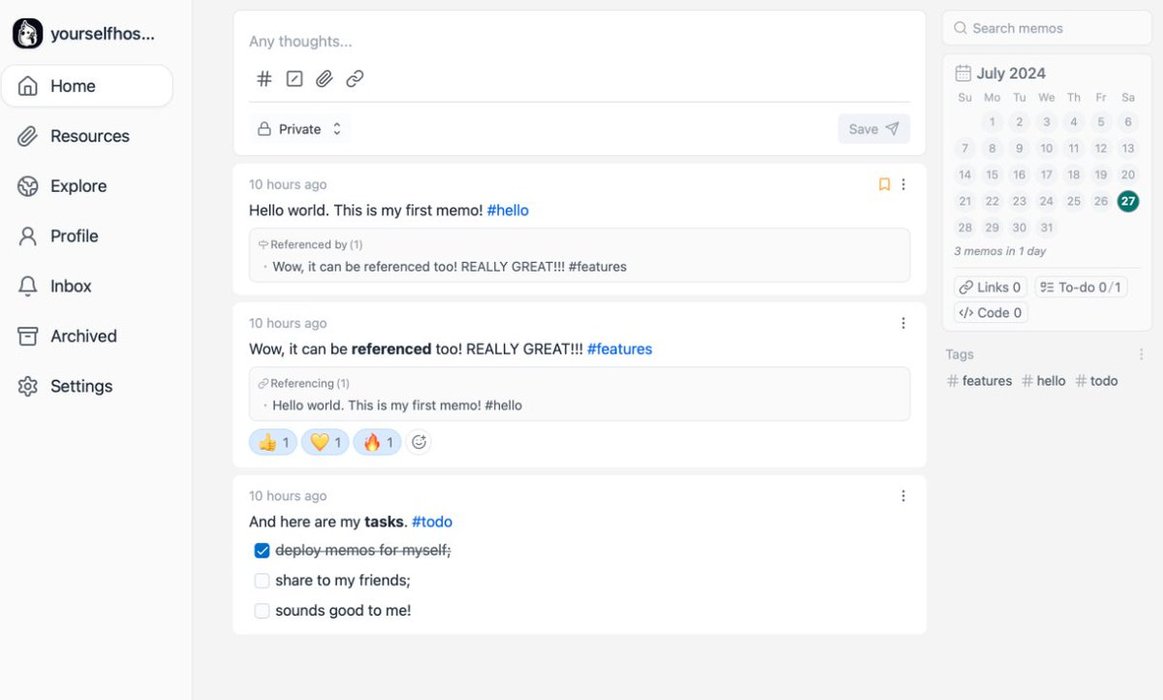Click the Save button

coord(873,129)
